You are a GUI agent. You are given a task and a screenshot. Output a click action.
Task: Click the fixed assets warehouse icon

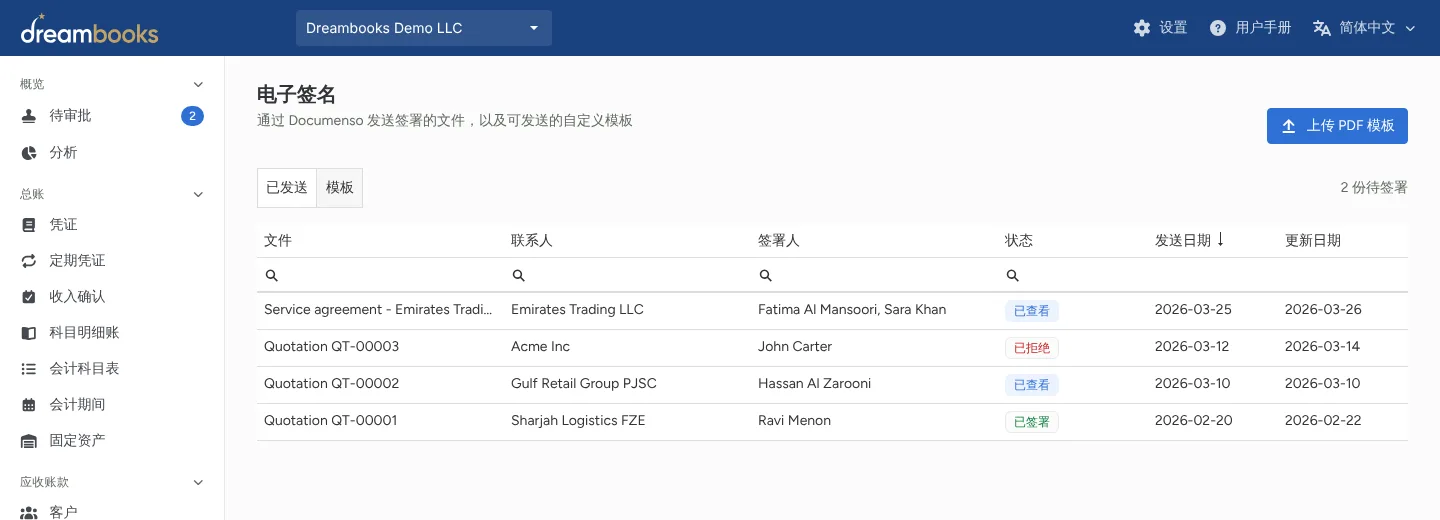(29, 441)
